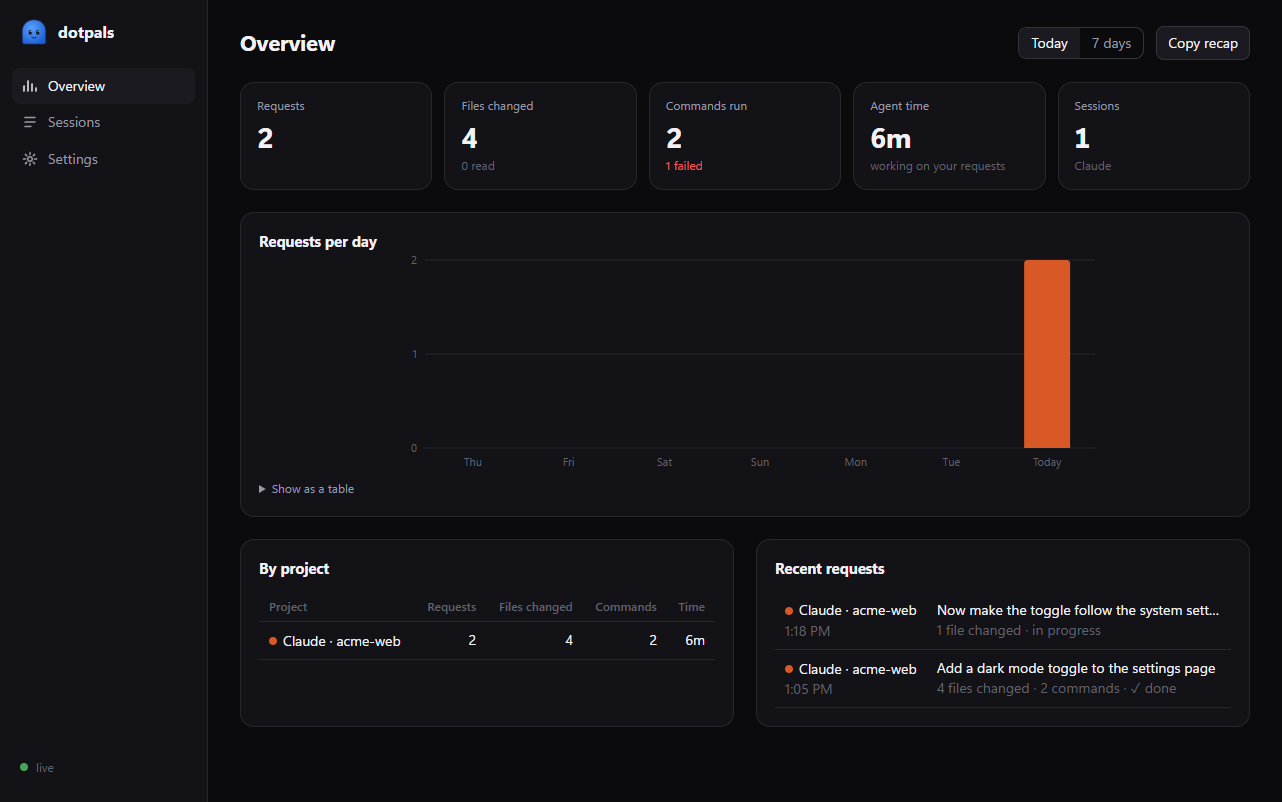The image size is (1282, 802).
Task: Open the recent request about following system setting
Action: tap(1003, 620)
